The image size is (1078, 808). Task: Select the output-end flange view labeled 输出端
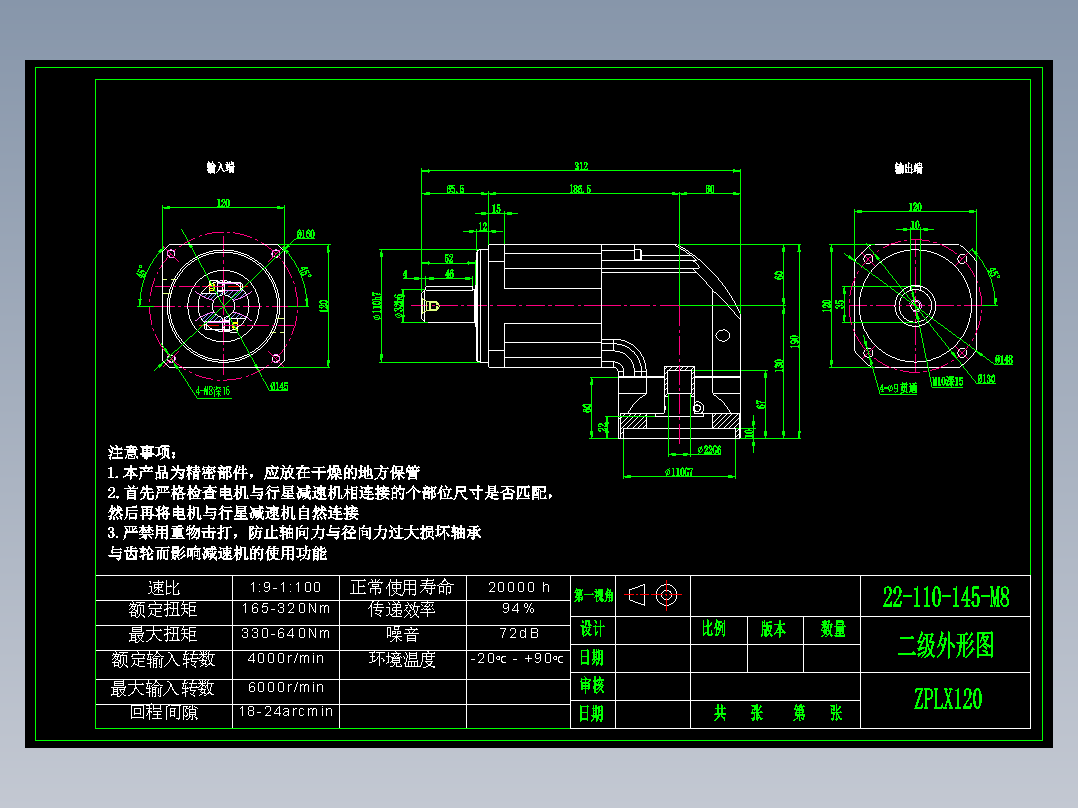point(917,305)
